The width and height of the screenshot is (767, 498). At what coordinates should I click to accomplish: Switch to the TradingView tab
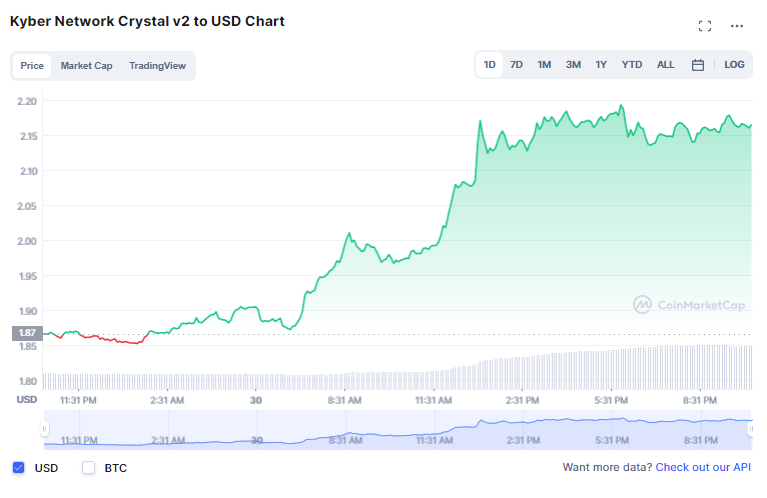[158, 66]
